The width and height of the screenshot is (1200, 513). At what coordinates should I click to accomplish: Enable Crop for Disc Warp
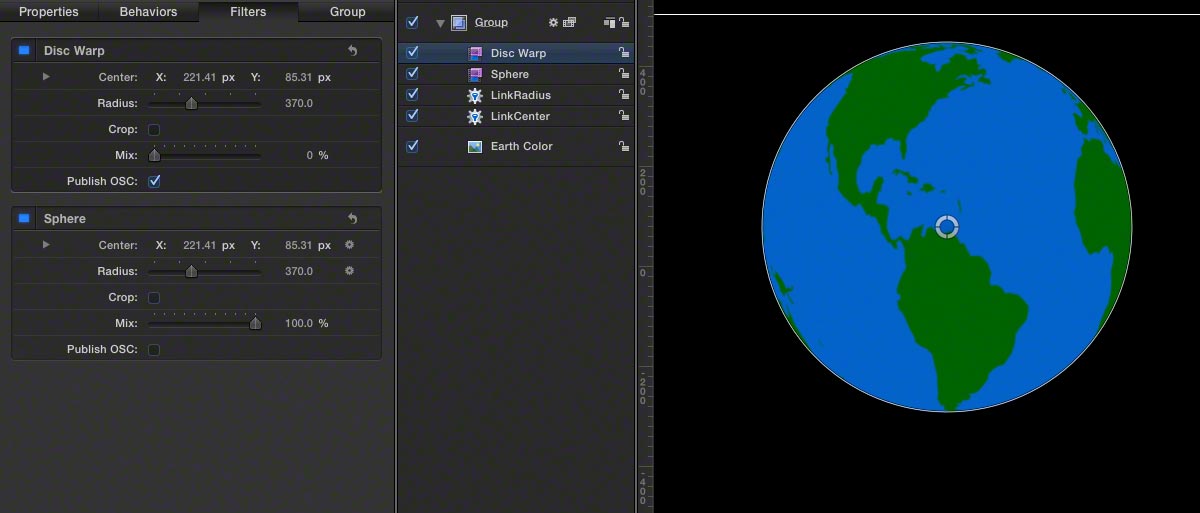pos(154,129)
